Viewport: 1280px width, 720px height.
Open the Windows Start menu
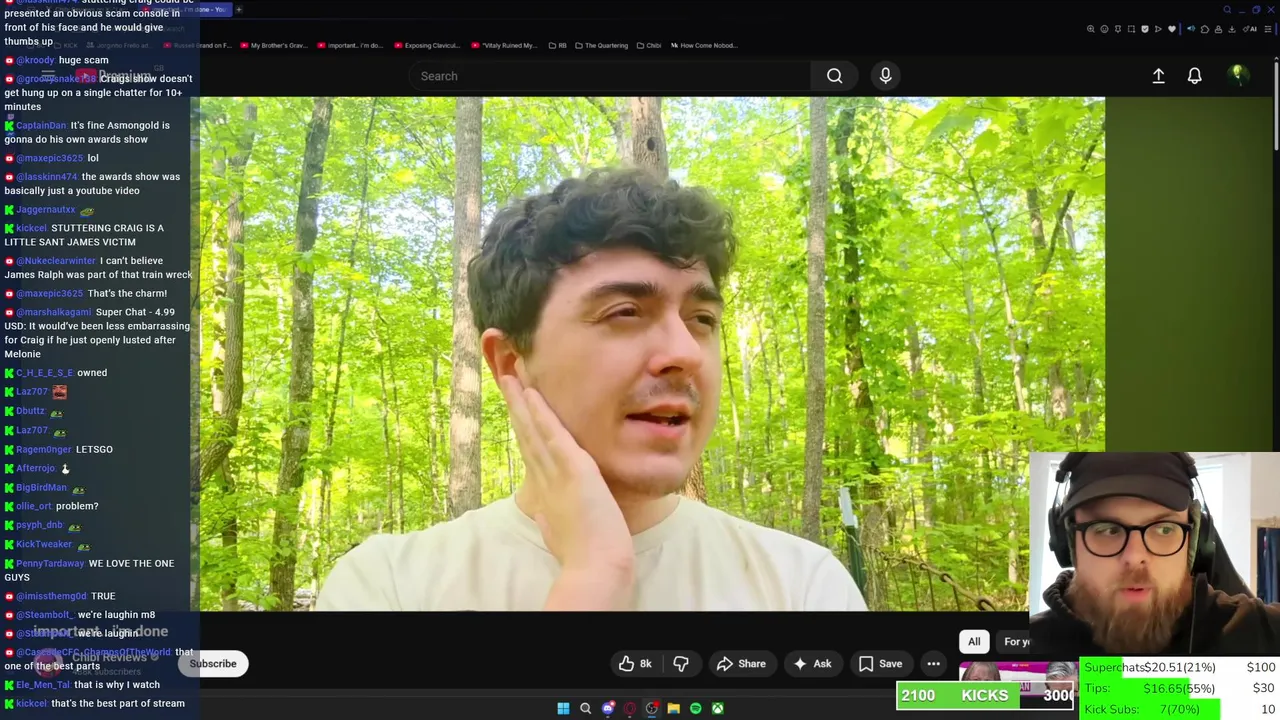(563, 709)
